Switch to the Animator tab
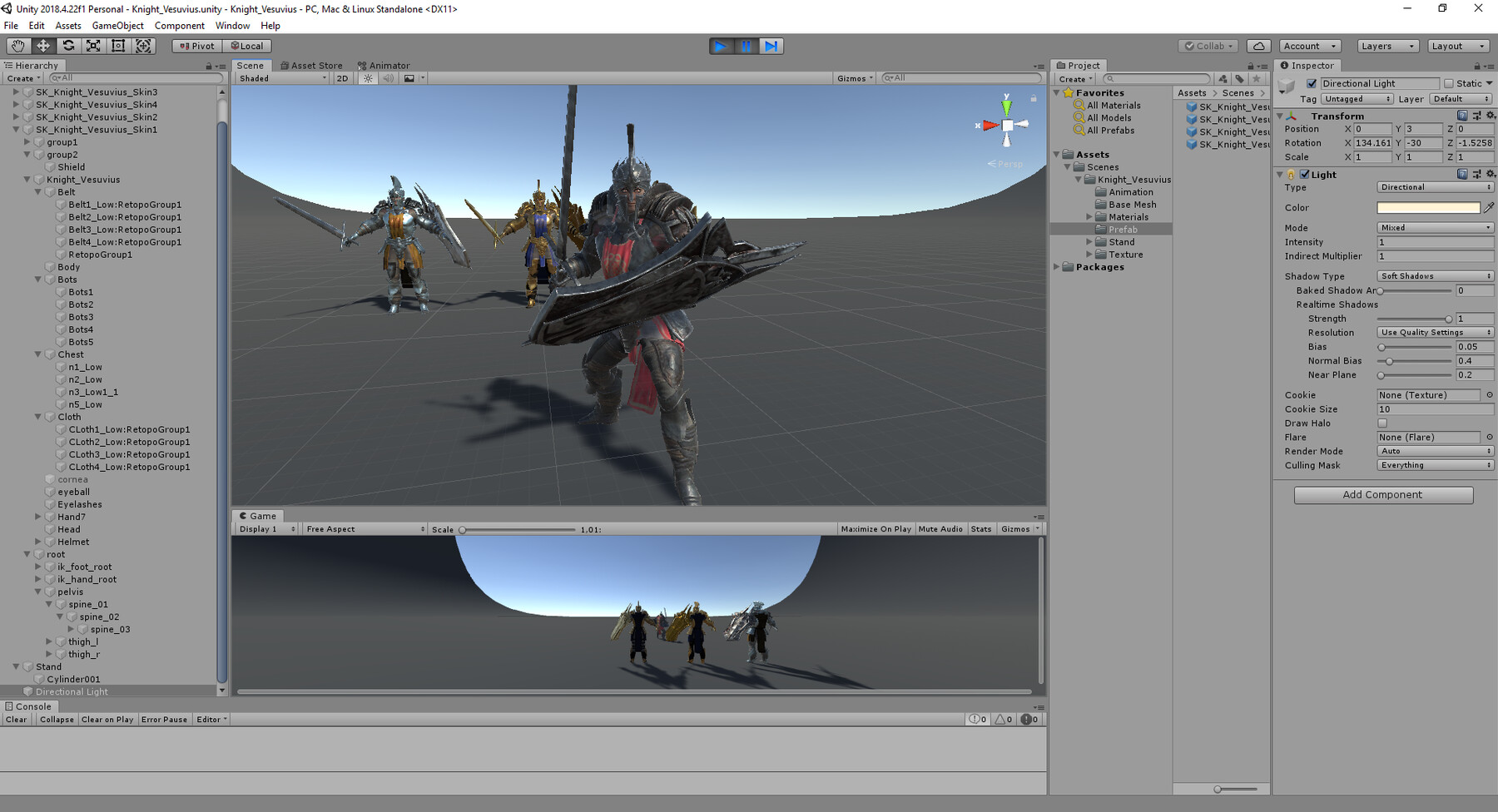The height and width of the screenshot is (812, 1498). coord(384,66)
